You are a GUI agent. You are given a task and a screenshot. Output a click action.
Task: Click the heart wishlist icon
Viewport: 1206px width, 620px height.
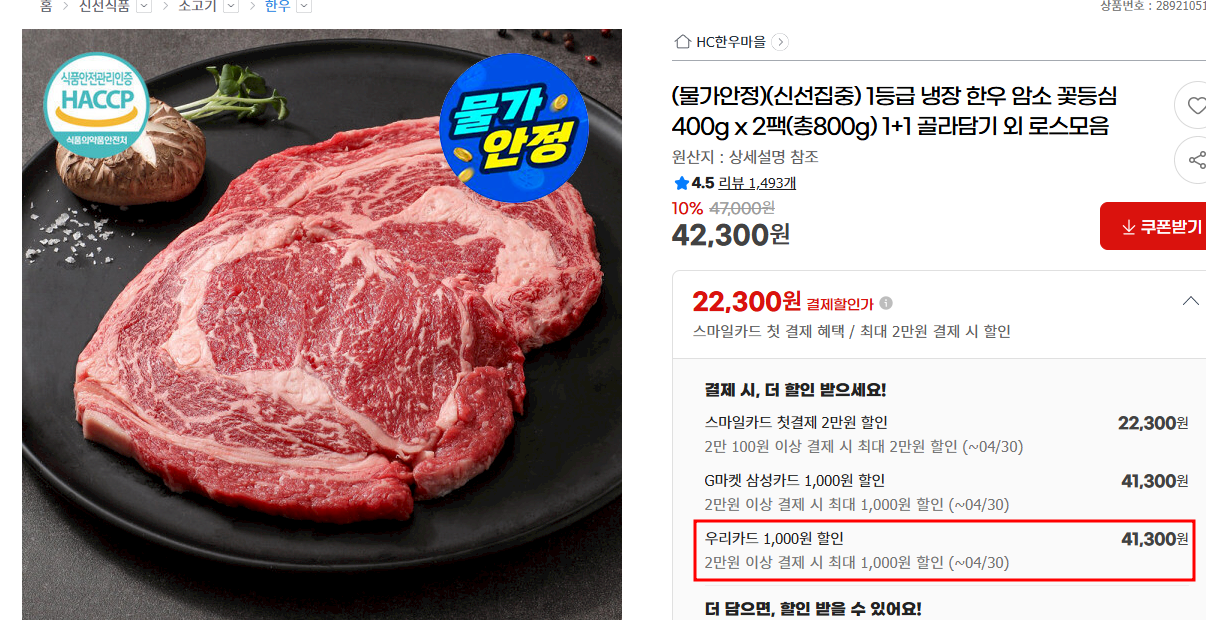coord(1195,105)
